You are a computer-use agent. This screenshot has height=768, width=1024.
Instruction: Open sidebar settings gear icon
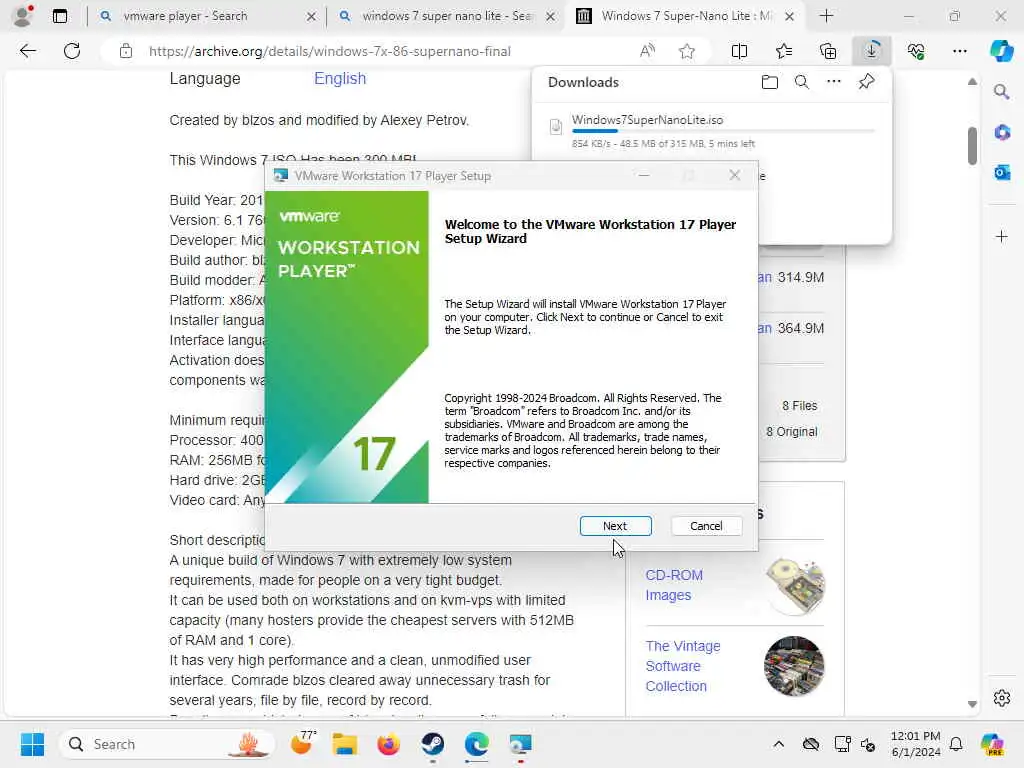[1001, 698]
